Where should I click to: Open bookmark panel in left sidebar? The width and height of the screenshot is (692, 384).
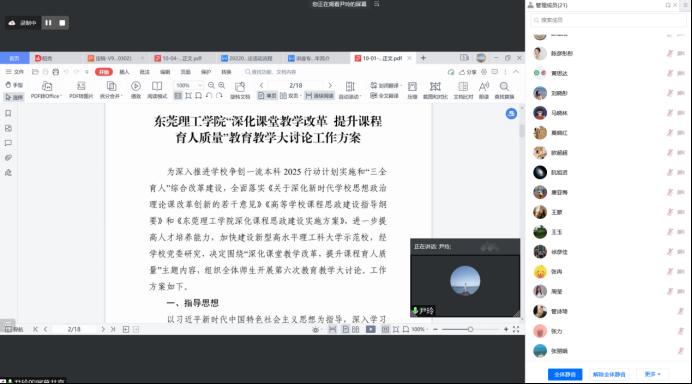(x=8, y=113)
